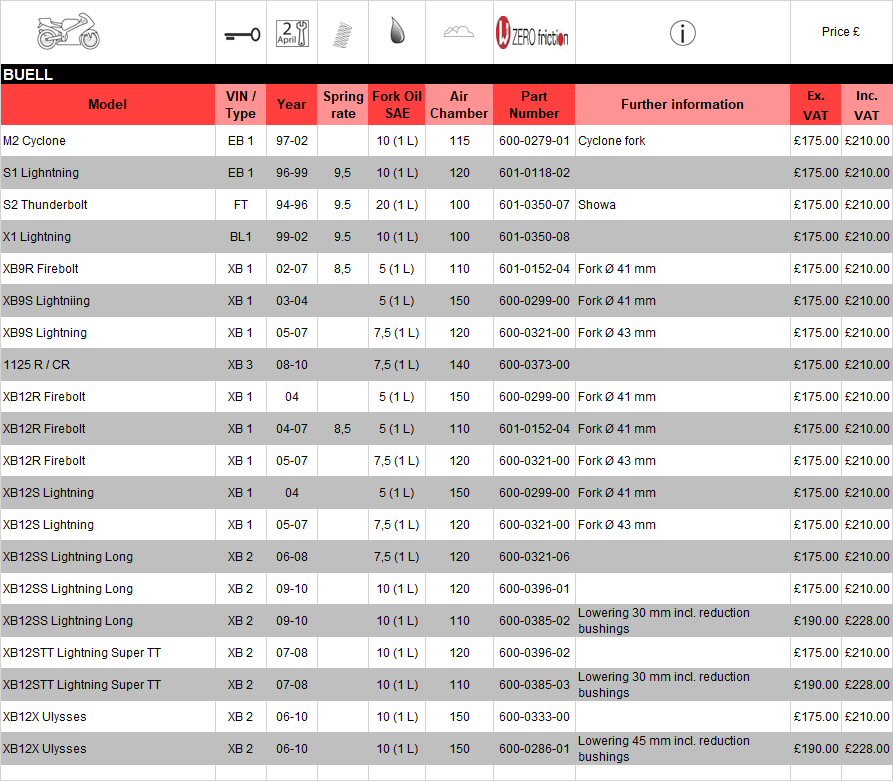Click the Model column header
The image size is (893, 781).
pos(108,105)
